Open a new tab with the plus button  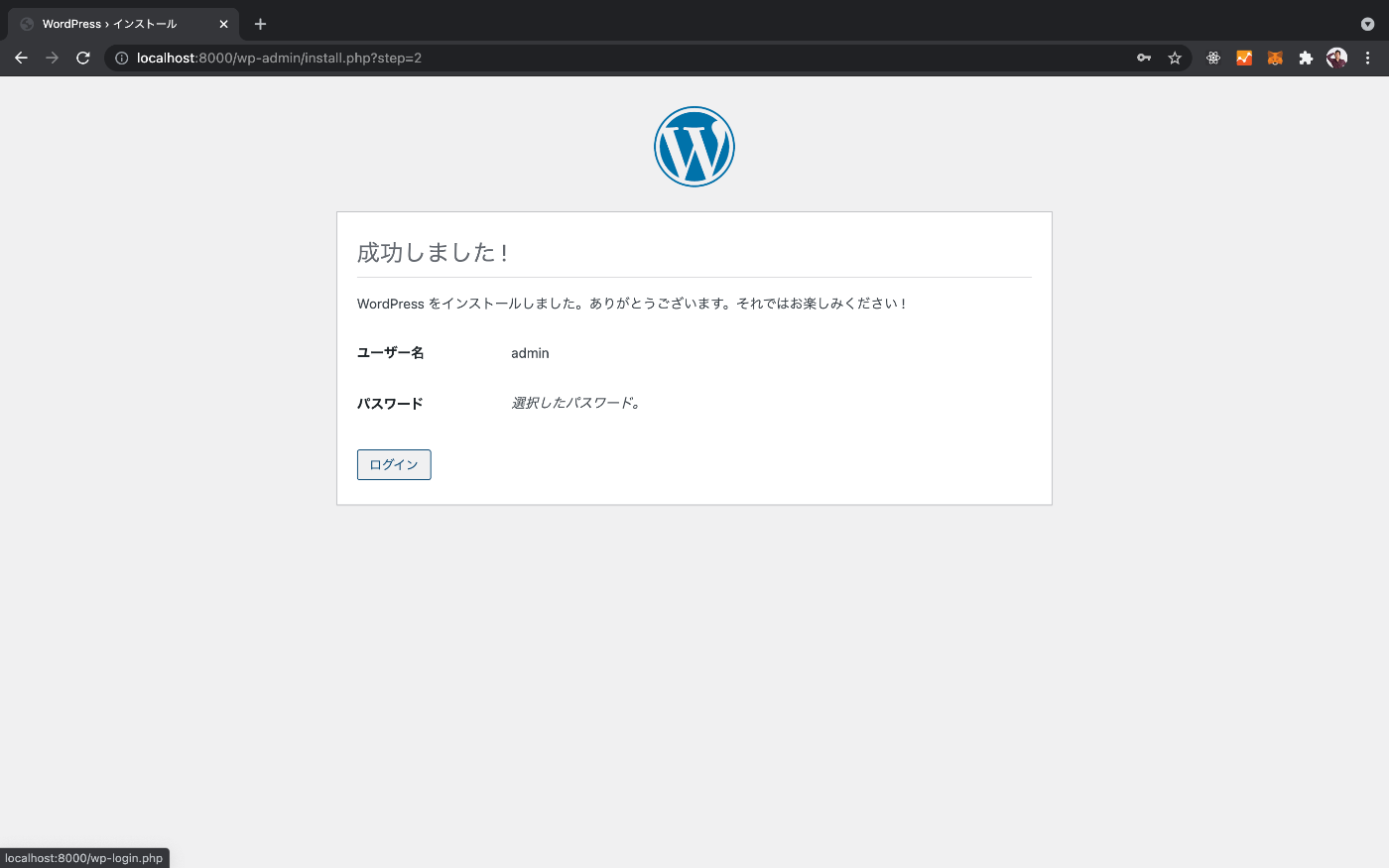[x=260, y=24]
